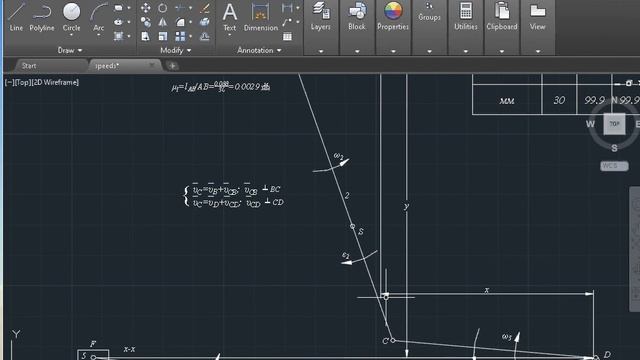This screenshot has width=640, height=360.
Task: Expand the Modify panel title dropdown
Action: point(176,50)
